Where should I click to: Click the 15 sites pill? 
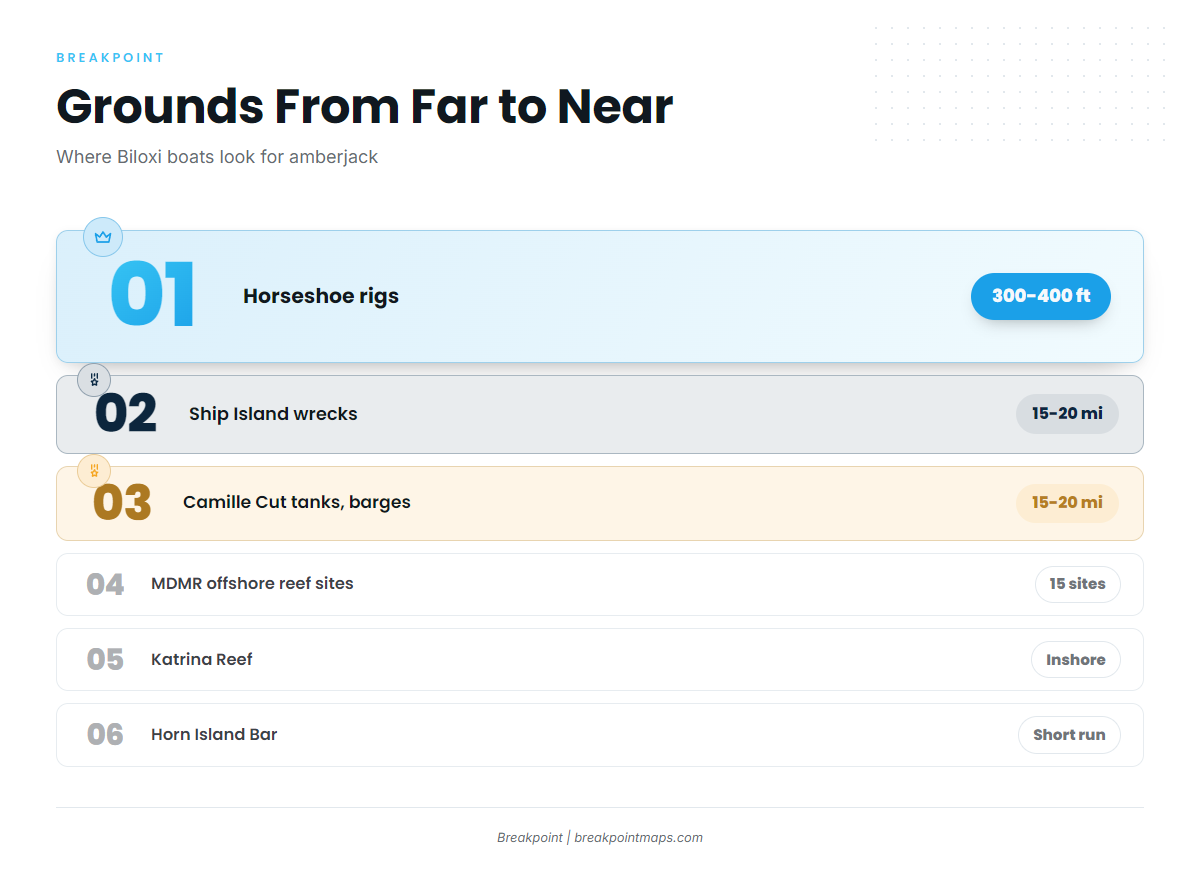[x=1077, y=584]
